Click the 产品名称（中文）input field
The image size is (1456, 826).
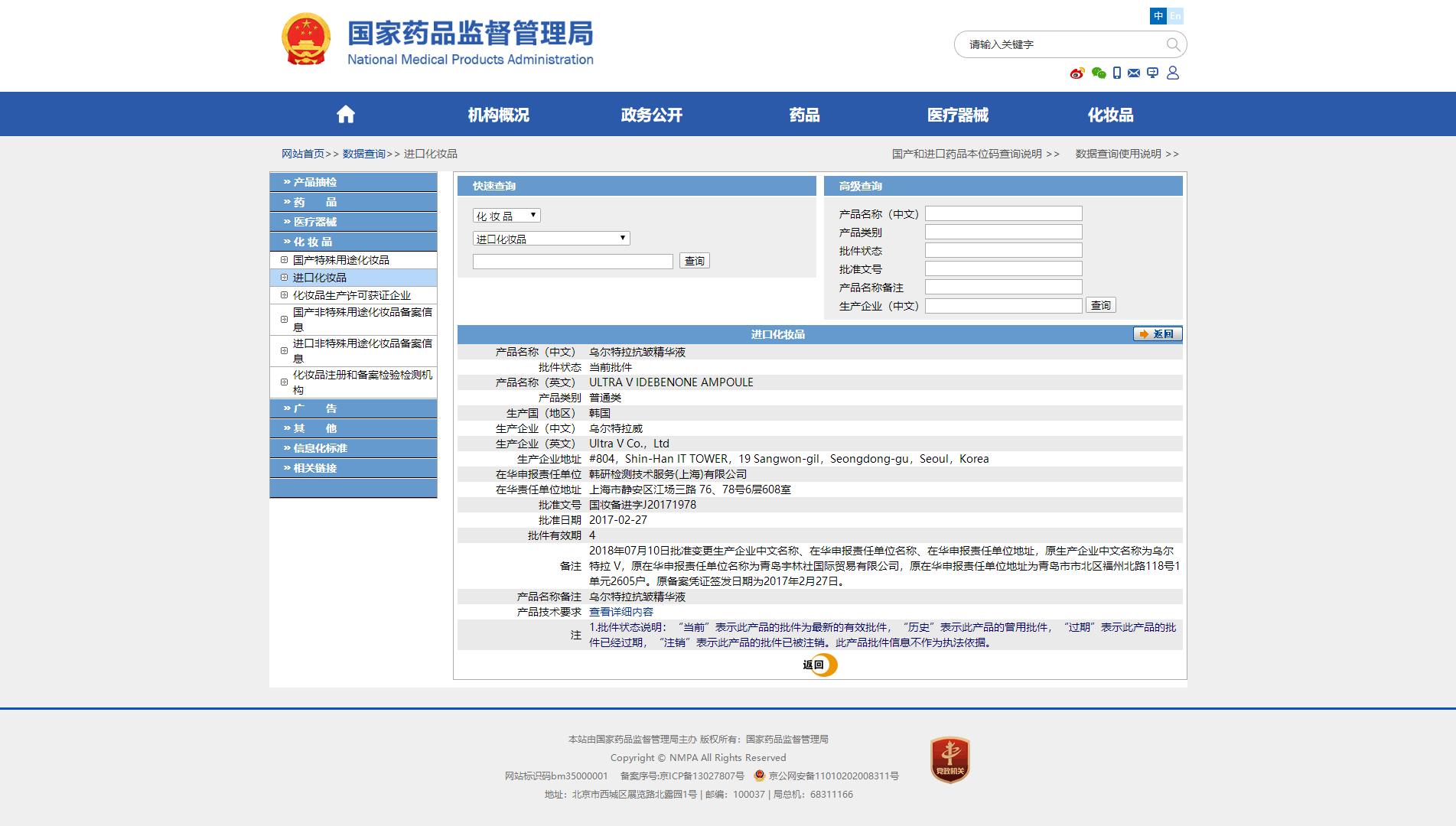1003,213
